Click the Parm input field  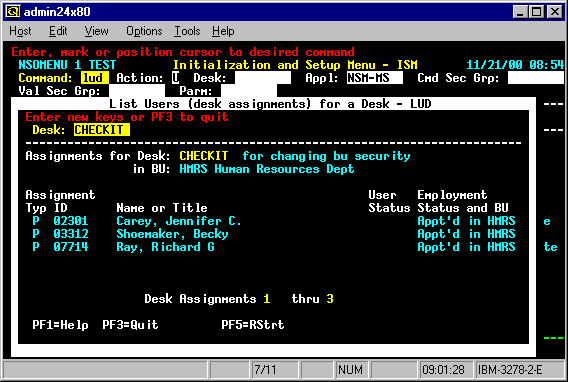(249, 91)
